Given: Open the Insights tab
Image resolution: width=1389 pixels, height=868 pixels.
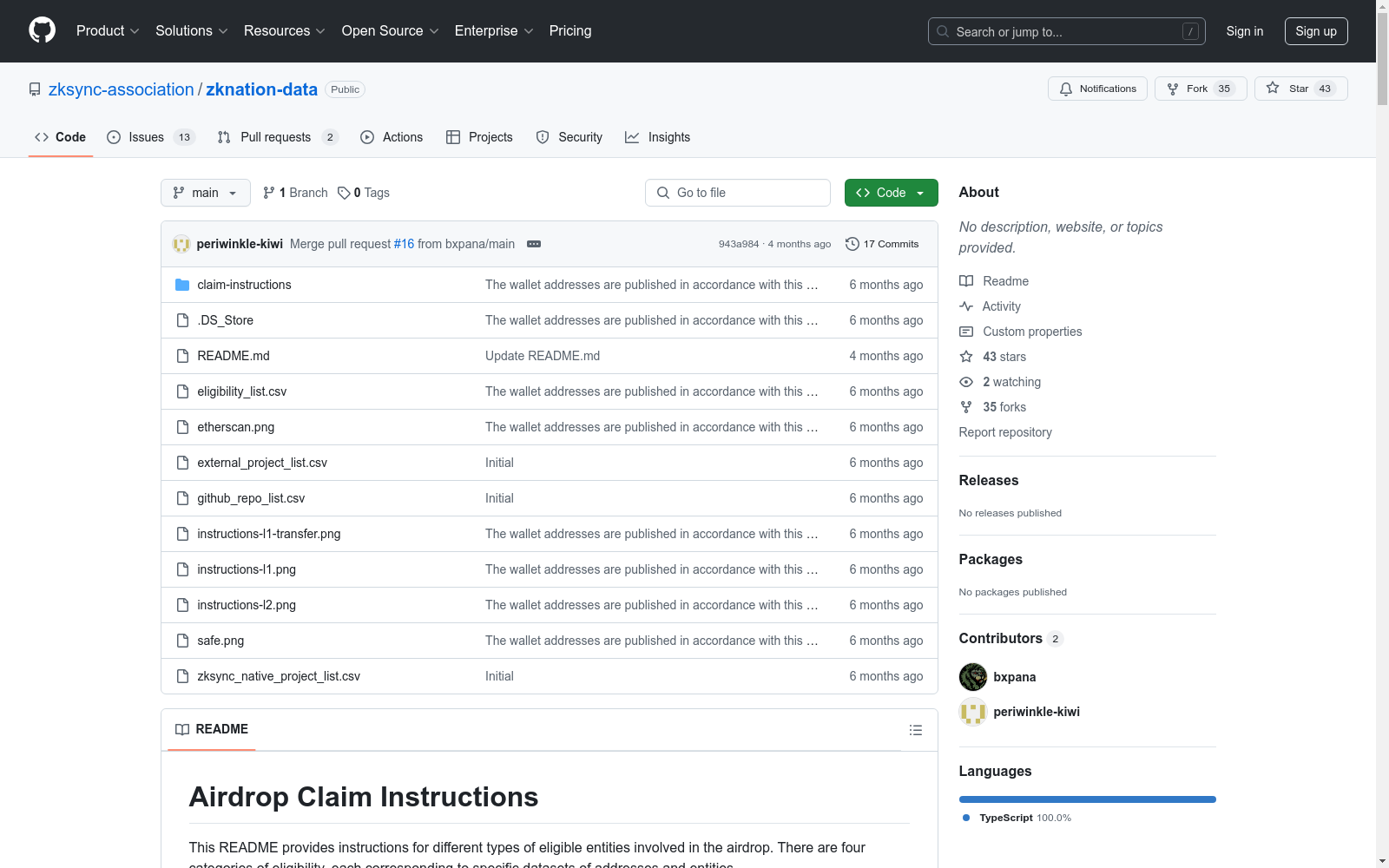Looking at the screenshot, I should 657,137.
